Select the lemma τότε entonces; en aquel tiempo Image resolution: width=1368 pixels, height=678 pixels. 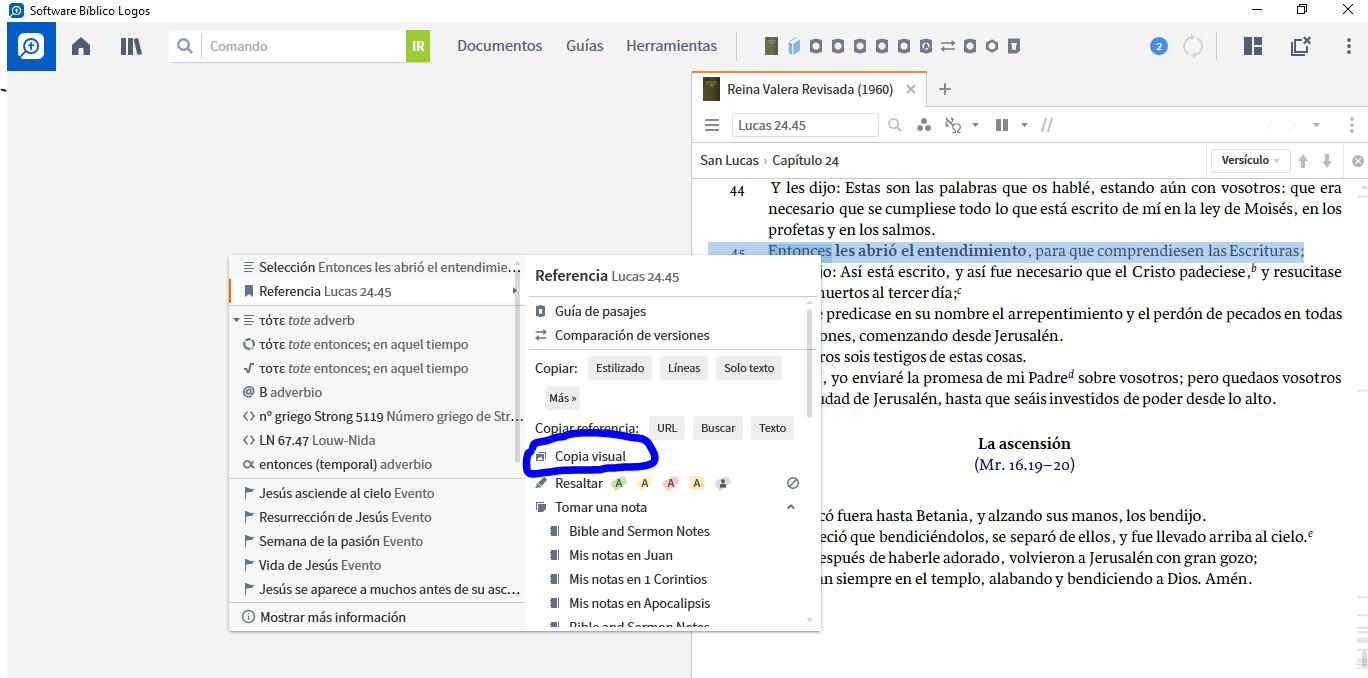coord(377,344)
